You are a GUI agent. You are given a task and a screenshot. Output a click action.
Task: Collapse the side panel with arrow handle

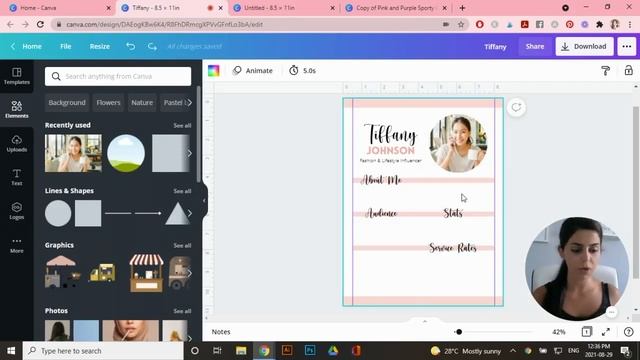pyautogui.click(x=204, y=200)
